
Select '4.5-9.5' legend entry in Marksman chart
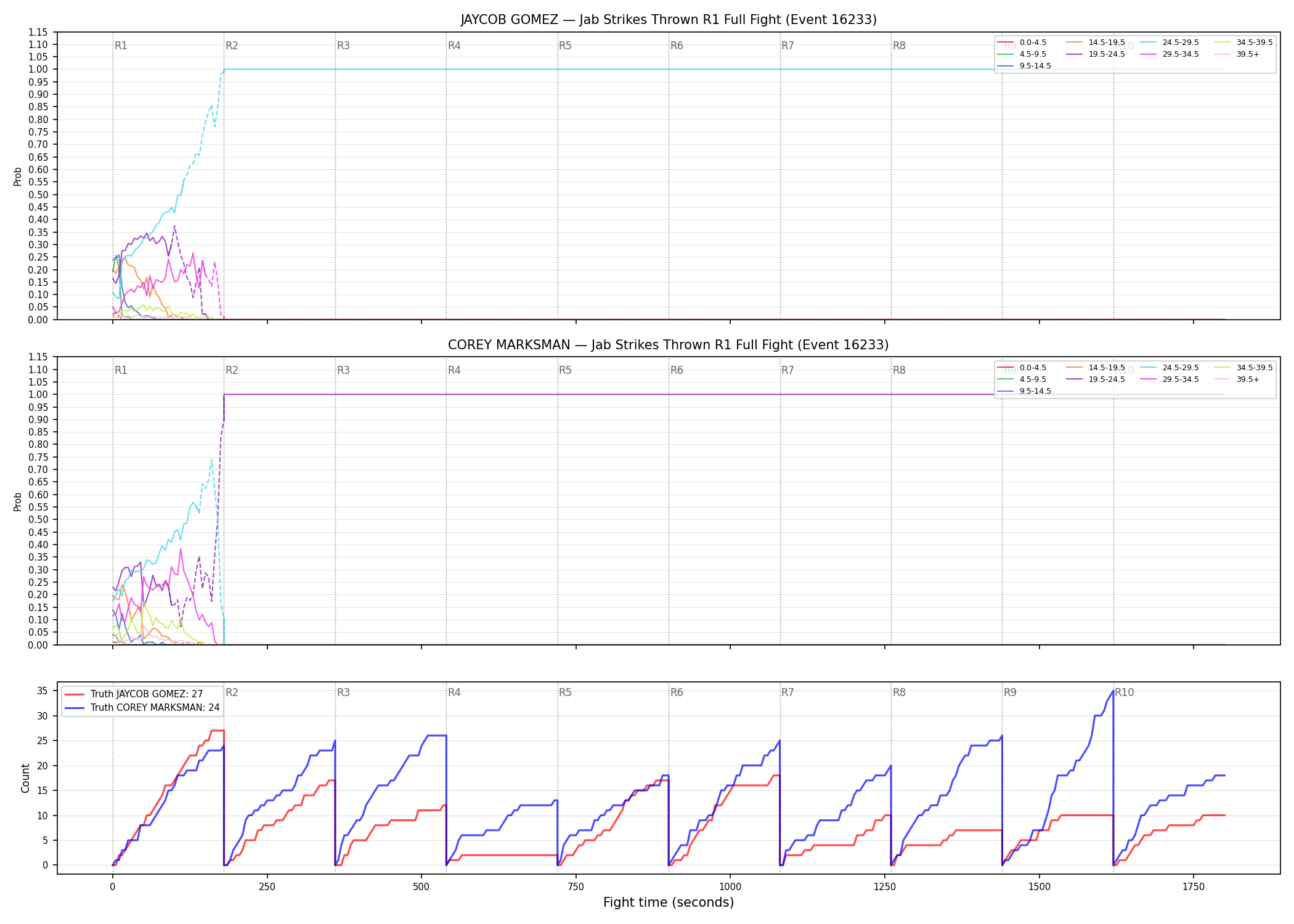point(1022,379)
